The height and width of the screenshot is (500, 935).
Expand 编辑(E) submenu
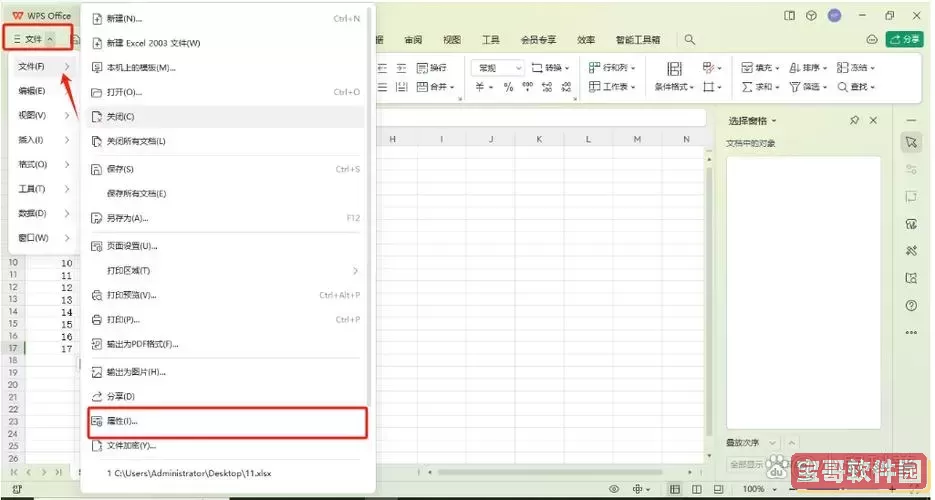(x=44, y=91)
